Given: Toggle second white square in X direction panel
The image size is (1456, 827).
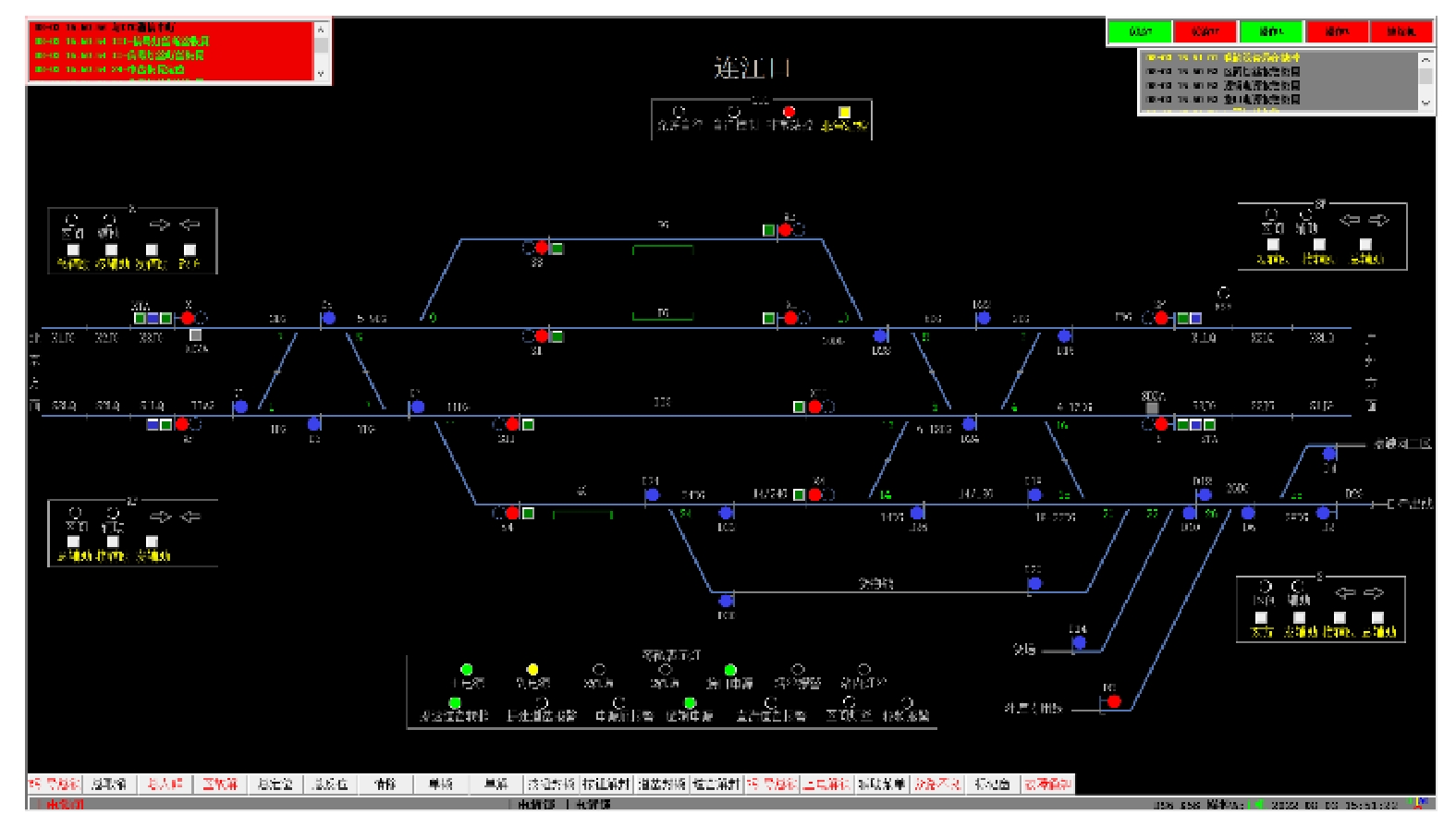Looking at the screenshot, I should pyautogui.click(x=111, y=249).
